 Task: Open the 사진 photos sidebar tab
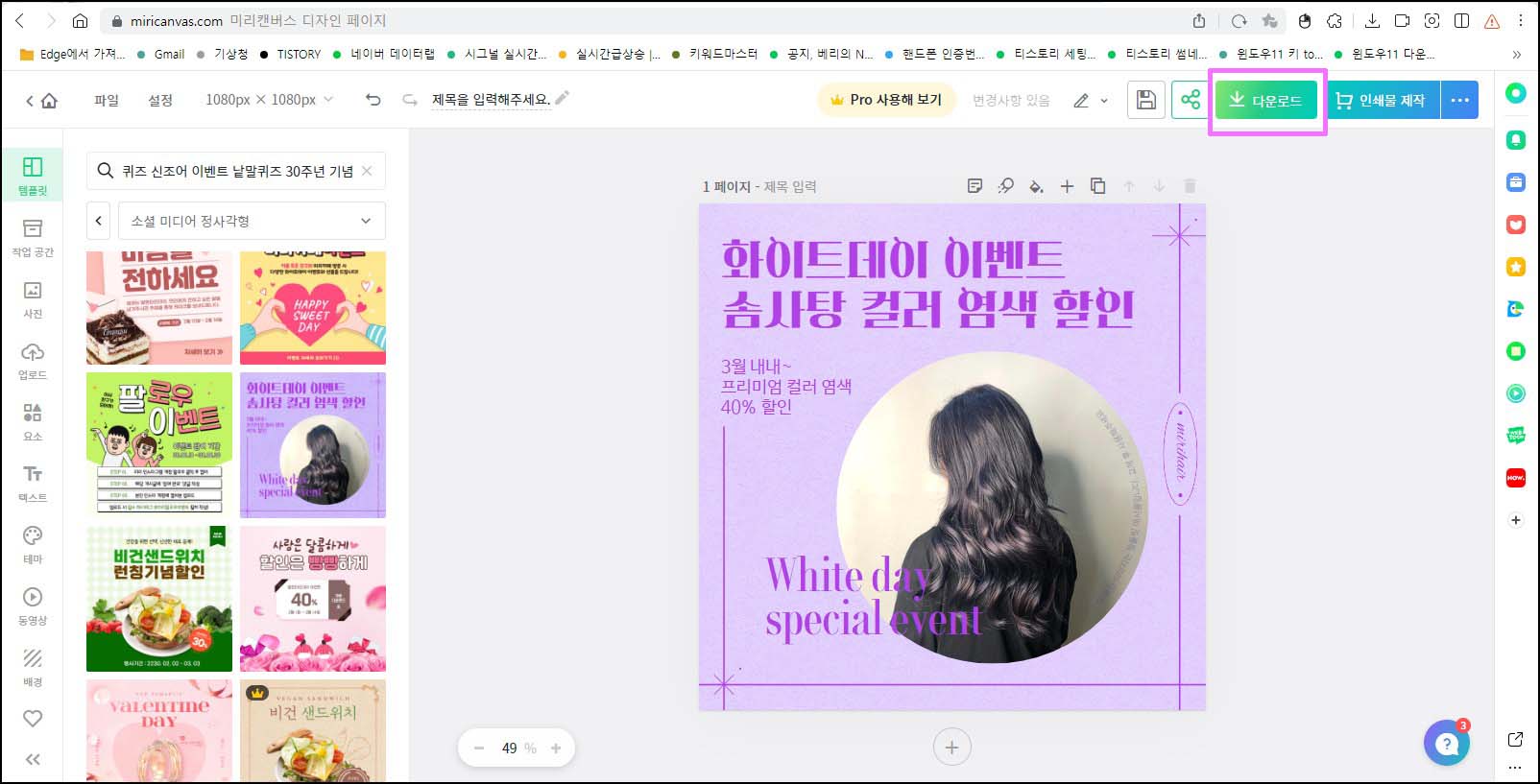point(33,299)
